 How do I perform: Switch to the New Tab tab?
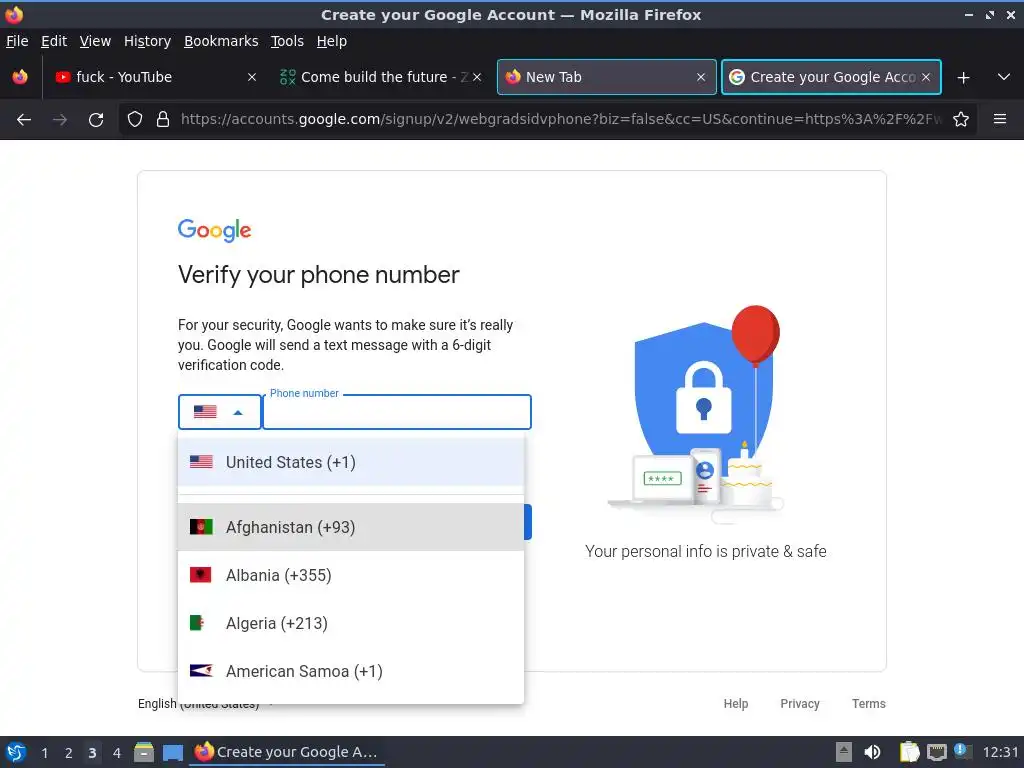click(x=607, y=77)
